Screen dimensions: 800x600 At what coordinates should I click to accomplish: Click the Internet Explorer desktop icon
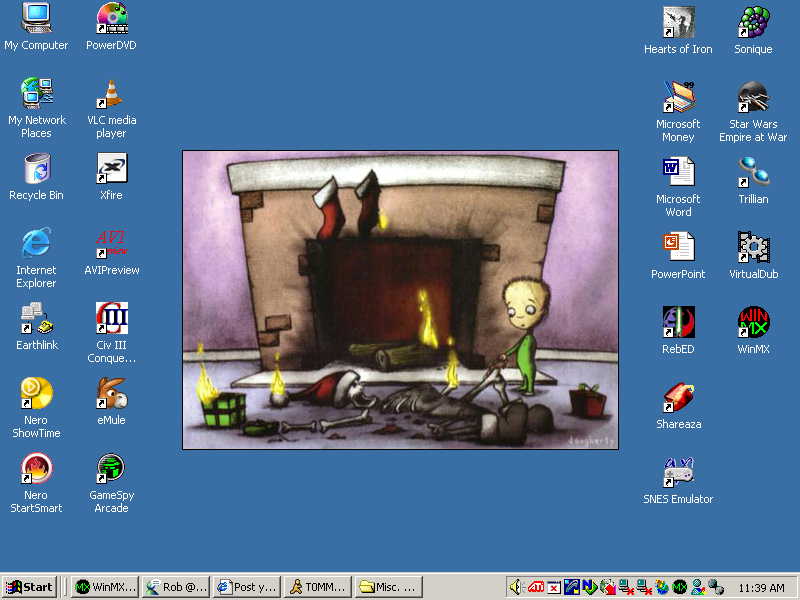tap(36, 243)
